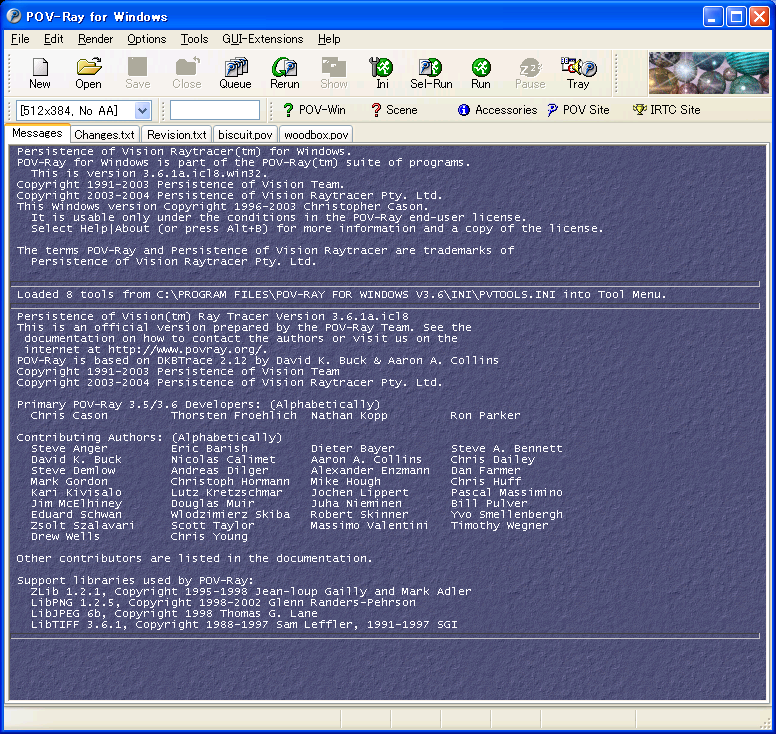The width and height of the screenshot is (776, 734).
Task: Click 'Select Help|About' message line
Action: tap(317, 229)
